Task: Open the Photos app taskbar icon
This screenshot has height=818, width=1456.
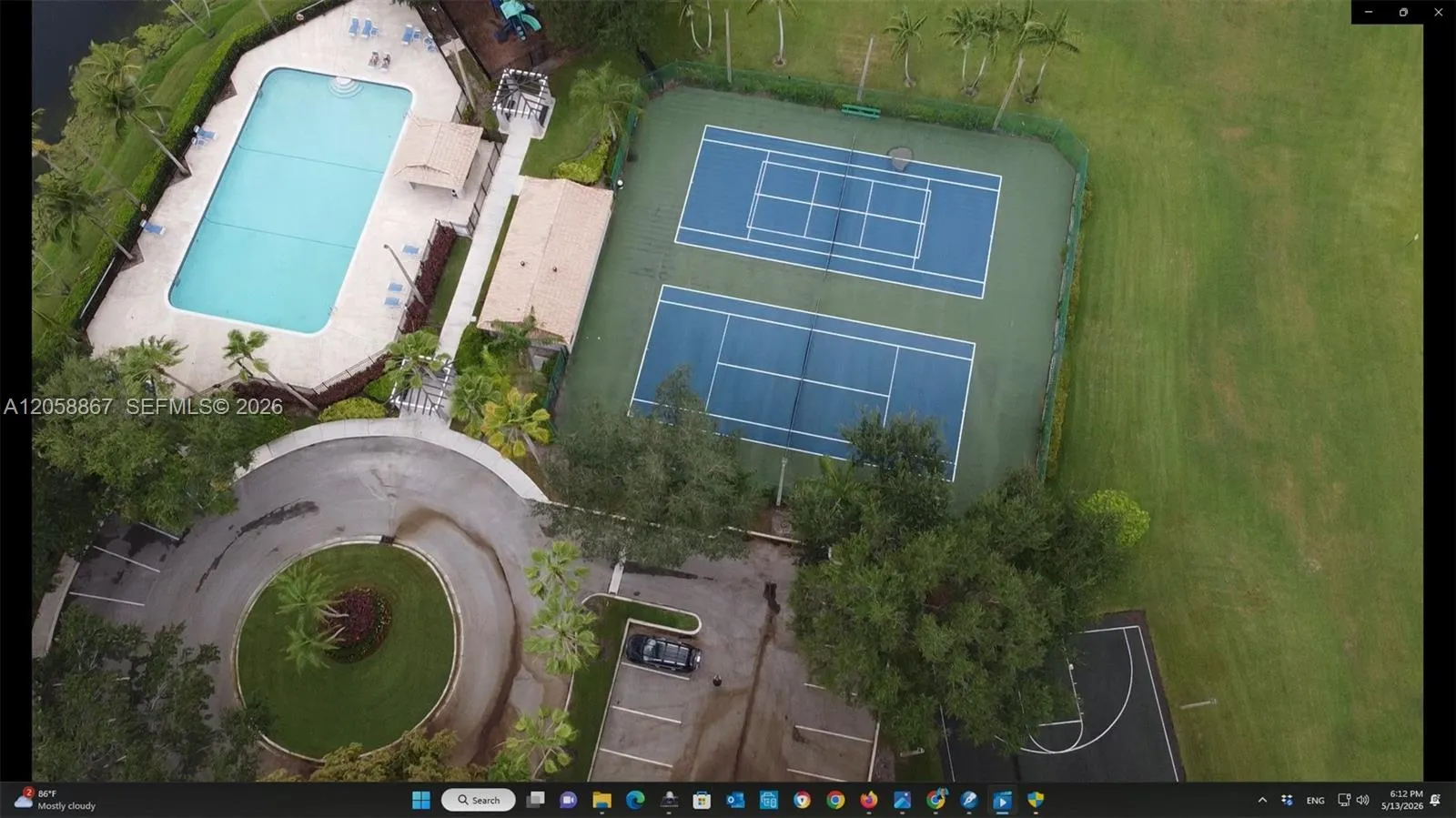Action: (x=902, y=800)
